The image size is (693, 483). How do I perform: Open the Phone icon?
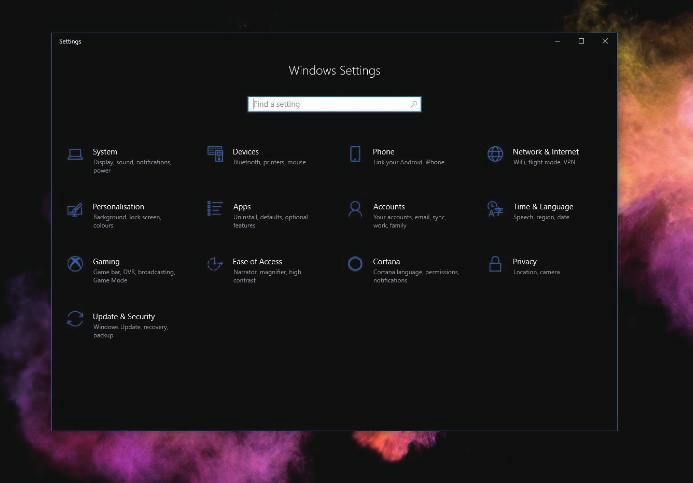[355, 154]
